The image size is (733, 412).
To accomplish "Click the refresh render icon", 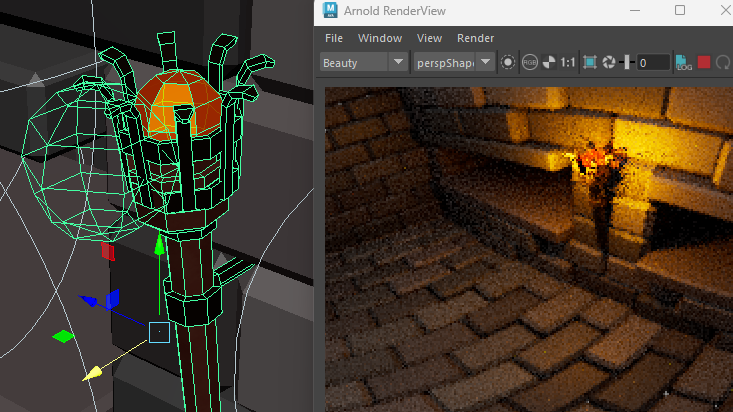I will [723, 62].
